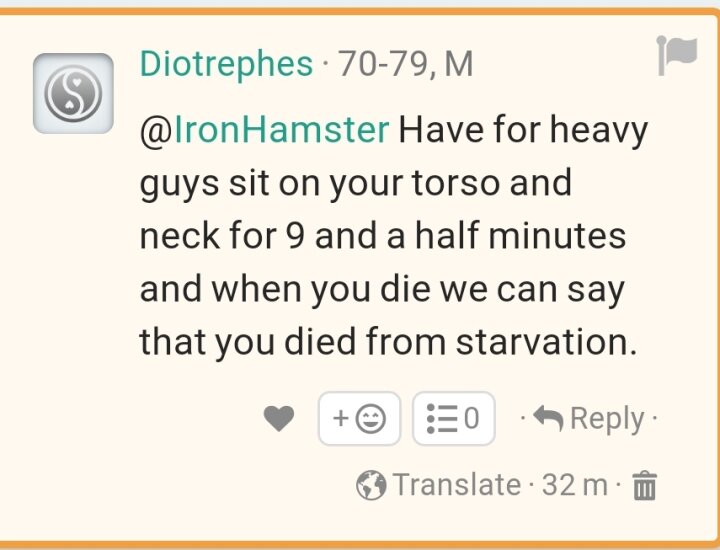
Task: Show the reactions list with 0 count
Action: [454, 418]
